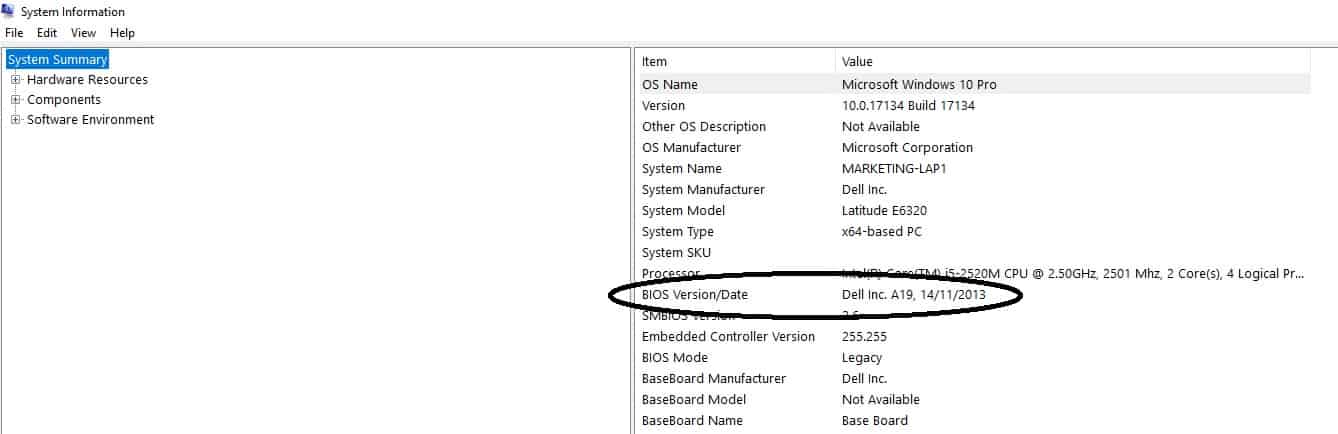1338x434 pixels.
Task: Click value Latitude E6320
Action: point(883,211)
